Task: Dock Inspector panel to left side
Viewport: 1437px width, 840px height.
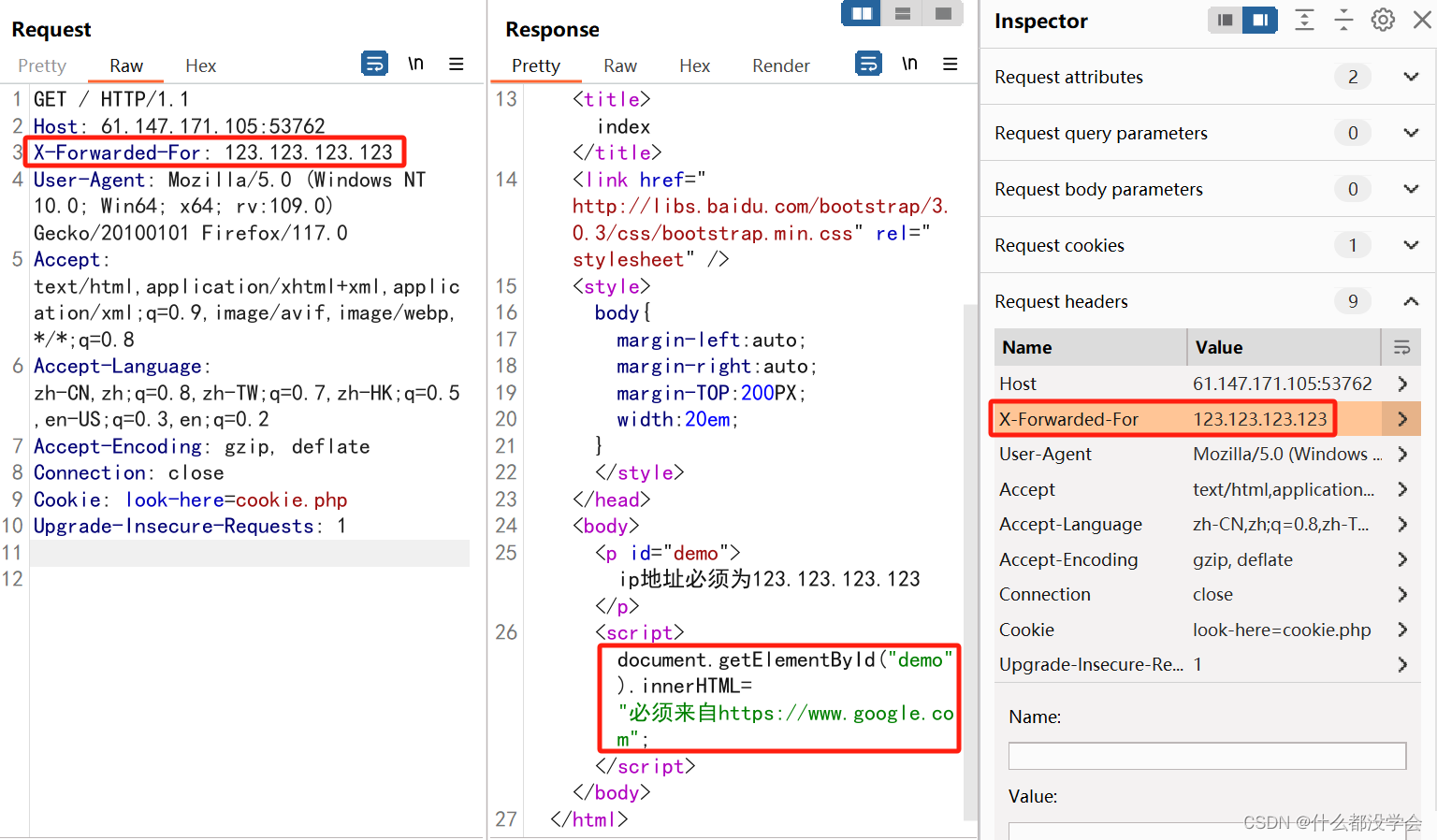Action: (x=1225, y=20)
